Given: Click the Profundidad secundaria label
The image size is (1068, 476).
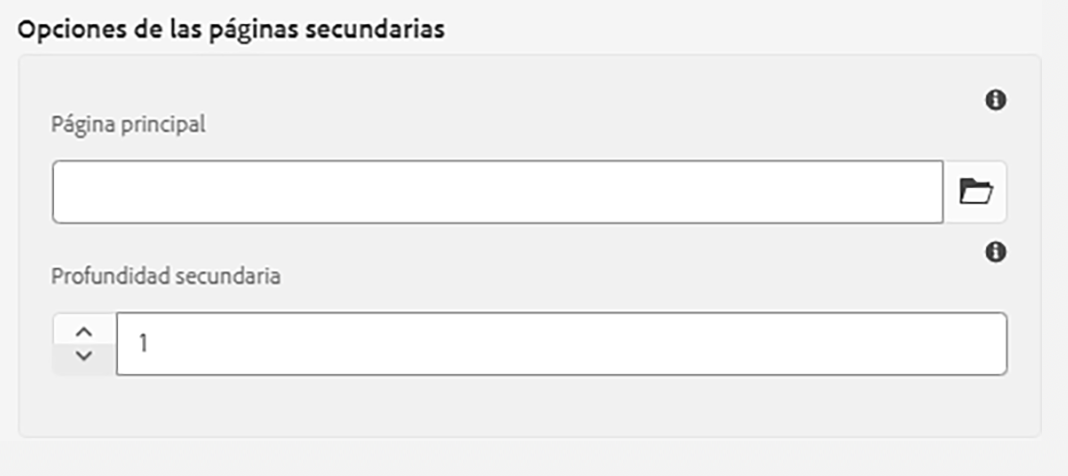Looking at the screenshot, I should point(166,277).
